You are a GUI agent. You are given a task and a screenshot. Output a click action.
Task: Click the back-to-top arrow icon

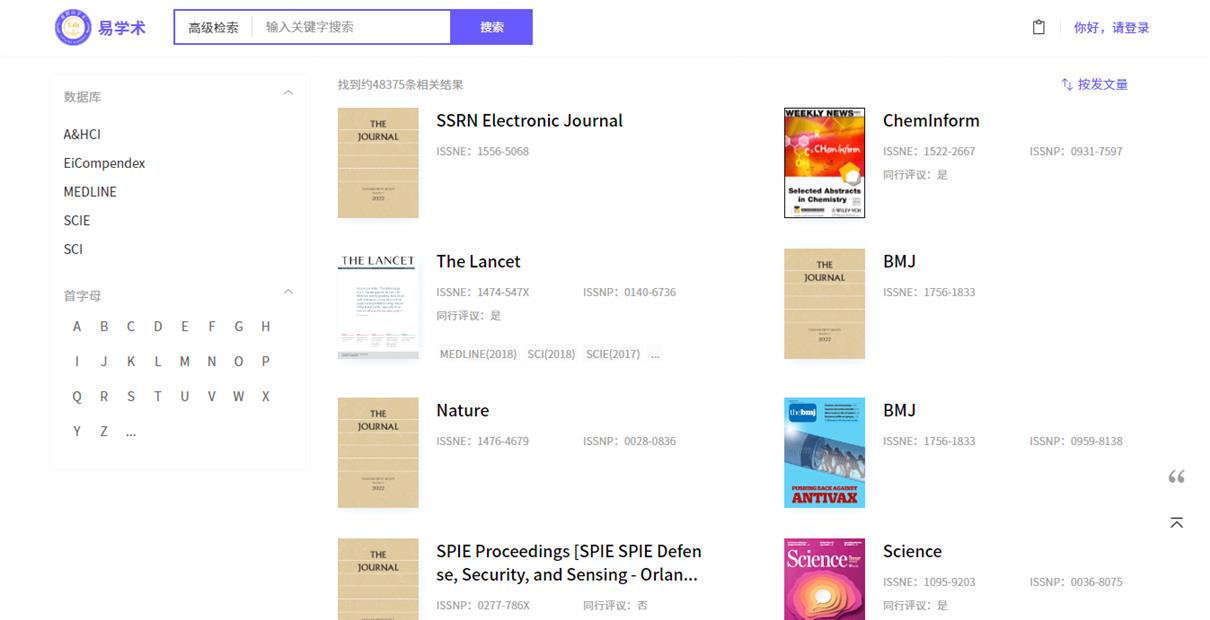1177,523
